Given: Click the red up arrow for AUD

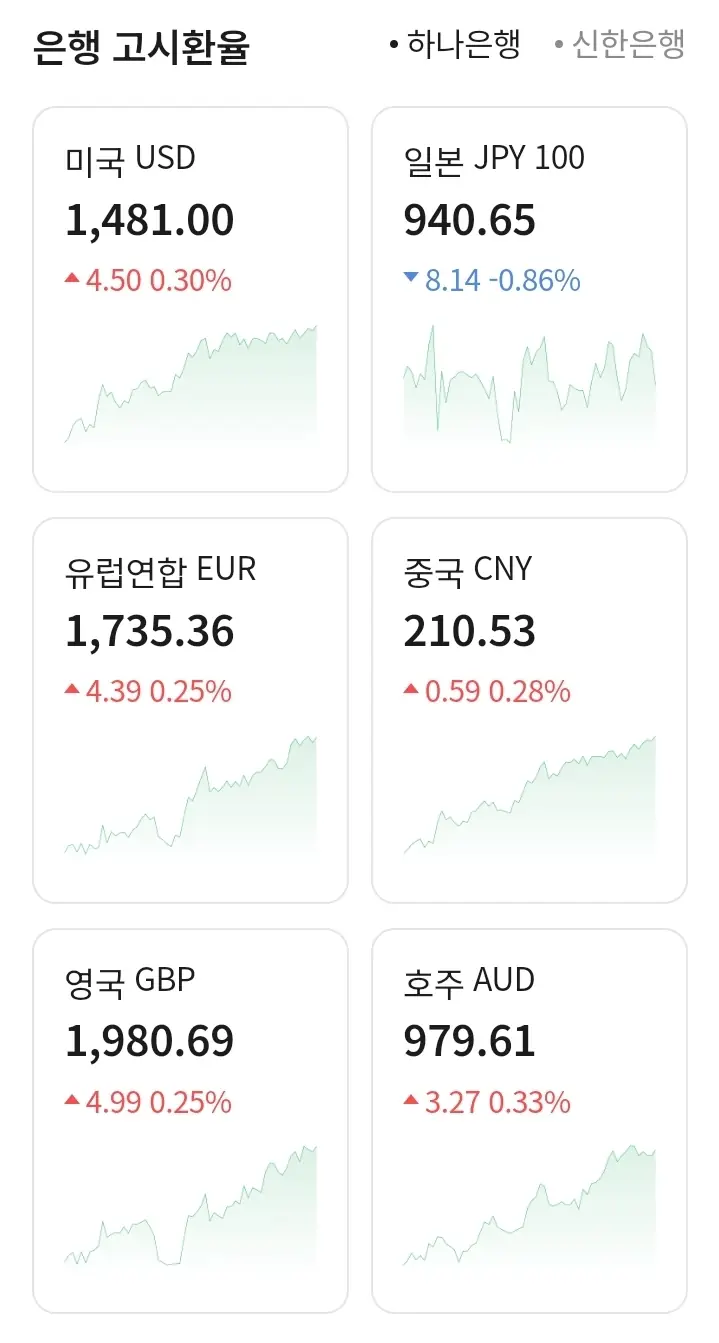Looking at the screenshot, I should click(x=410, y=1100).
